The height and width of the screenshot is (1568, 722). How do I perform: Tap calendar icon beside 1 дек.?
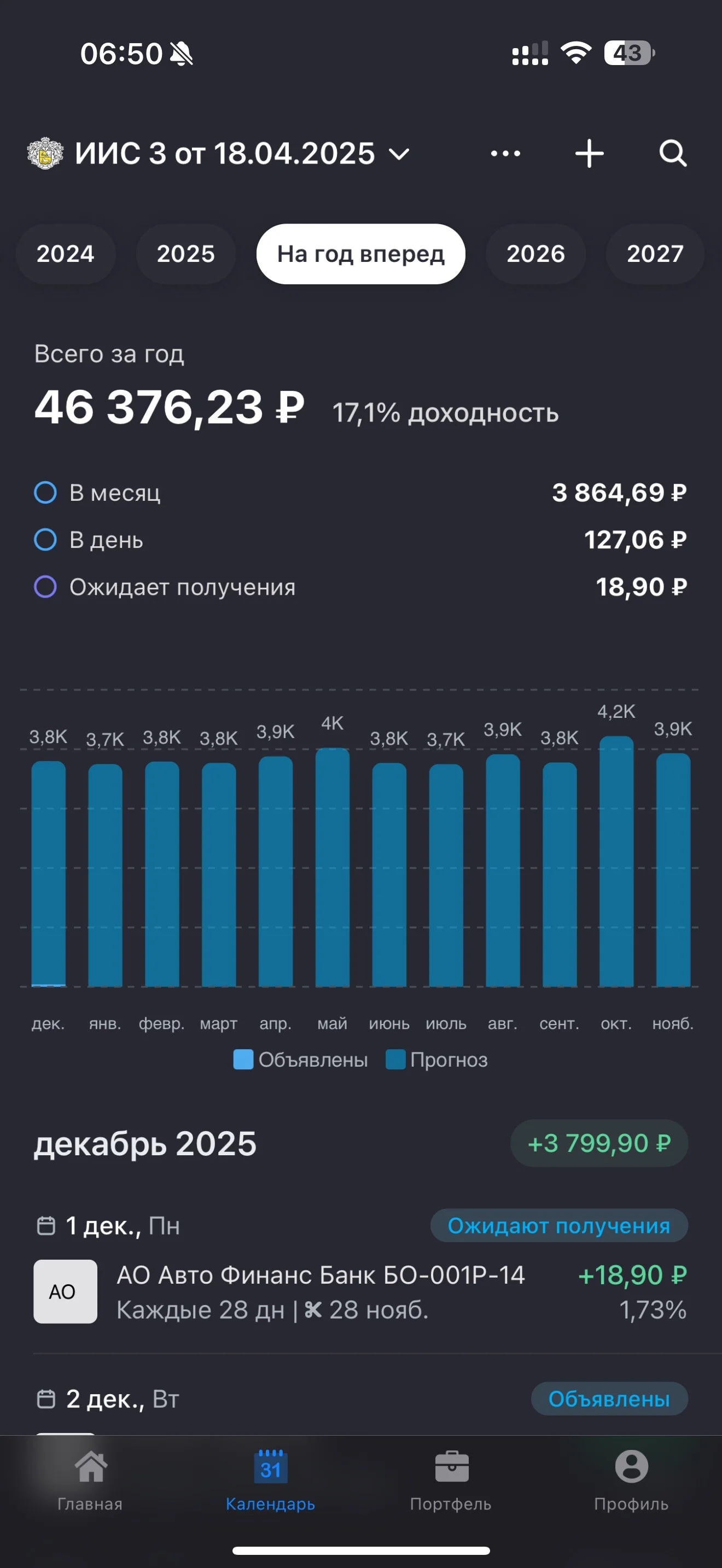46,1225
